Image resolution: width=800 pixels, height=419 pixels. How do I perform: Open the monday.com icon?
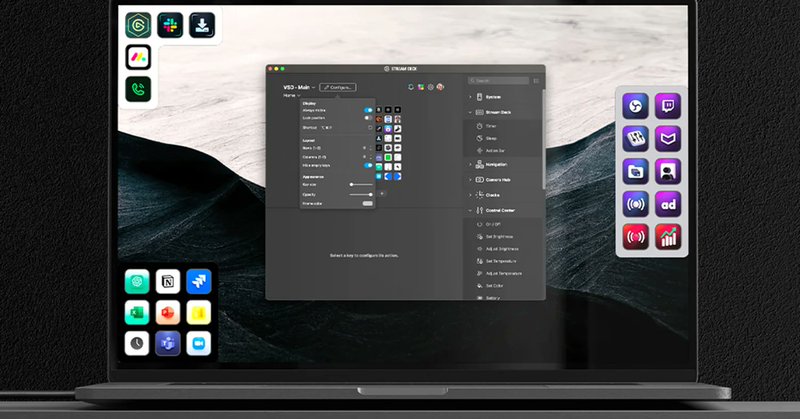[138, 57]
